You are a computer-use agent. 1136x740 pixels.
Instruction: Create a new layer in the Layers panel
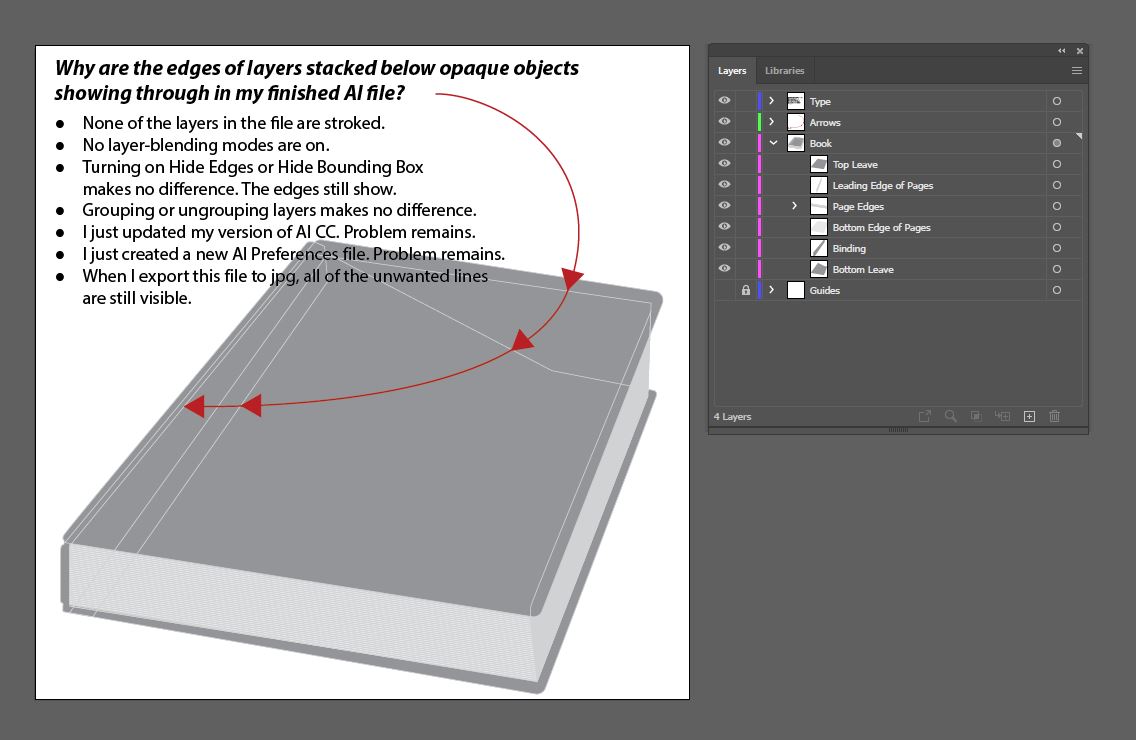pos(1028,416)
